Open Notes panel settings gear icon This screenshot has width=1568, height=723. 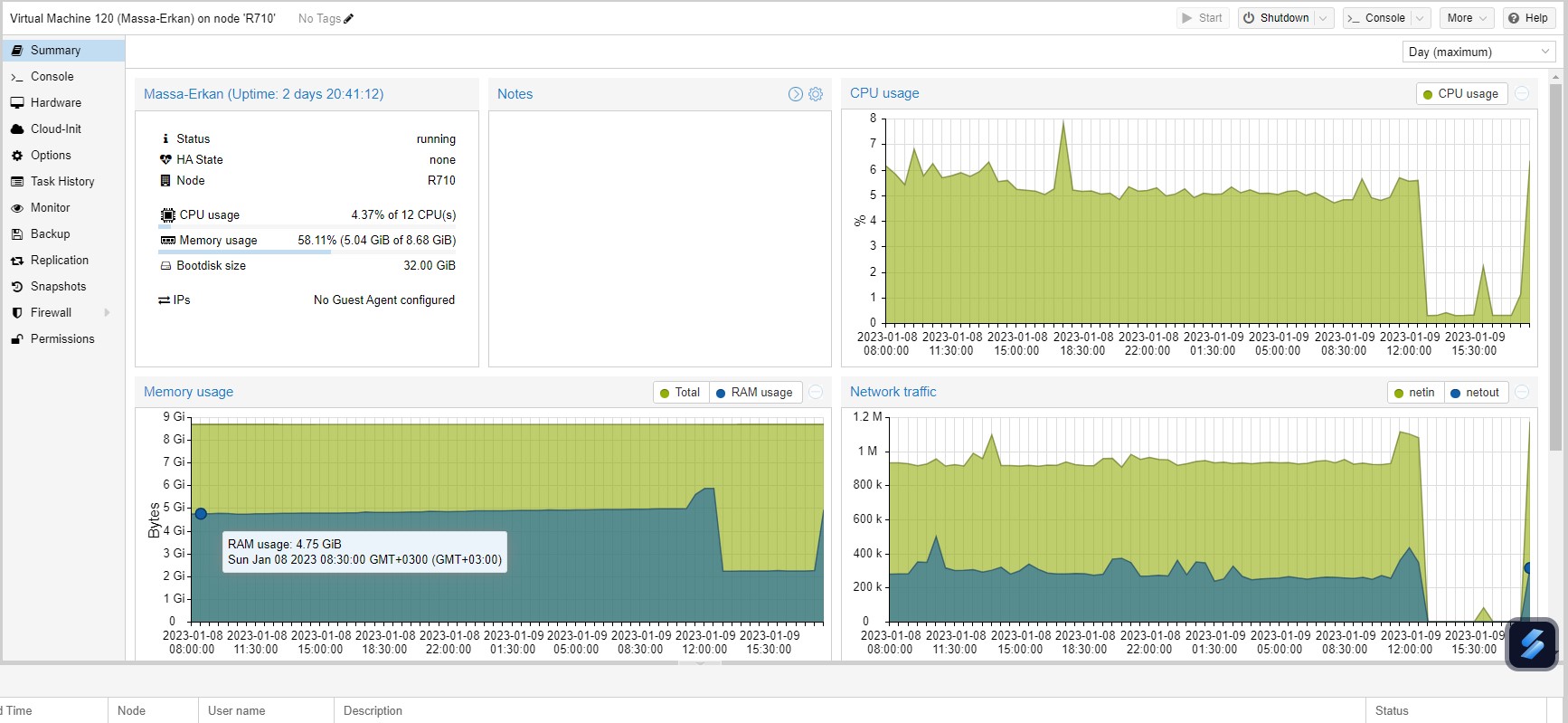click(x=816, y=94)
